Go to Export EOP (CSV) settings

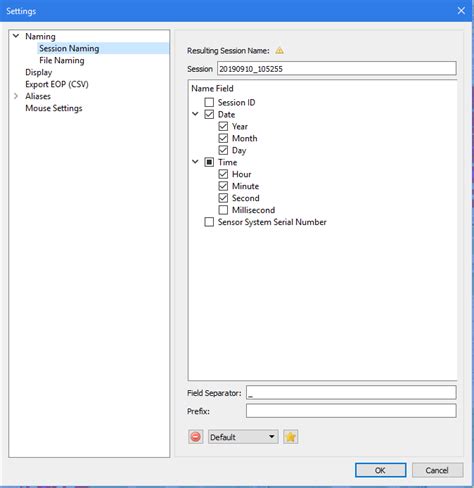(57, 84)
